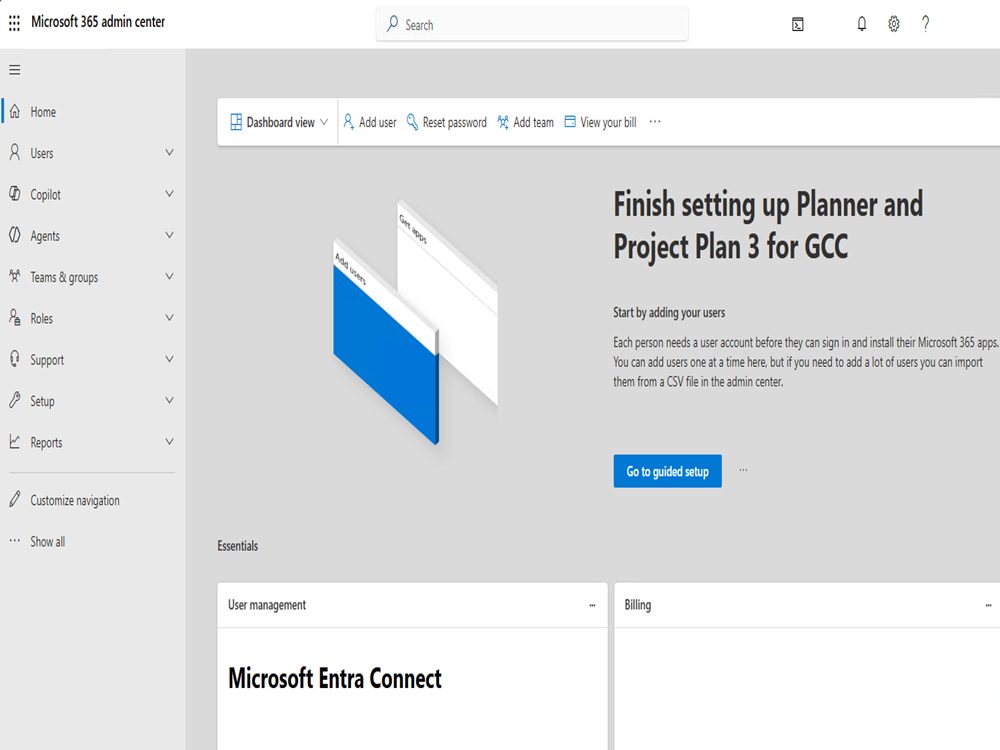Open the Cloud Shell icon in header
Screen dimensions: 1000x750
[797, 24]
